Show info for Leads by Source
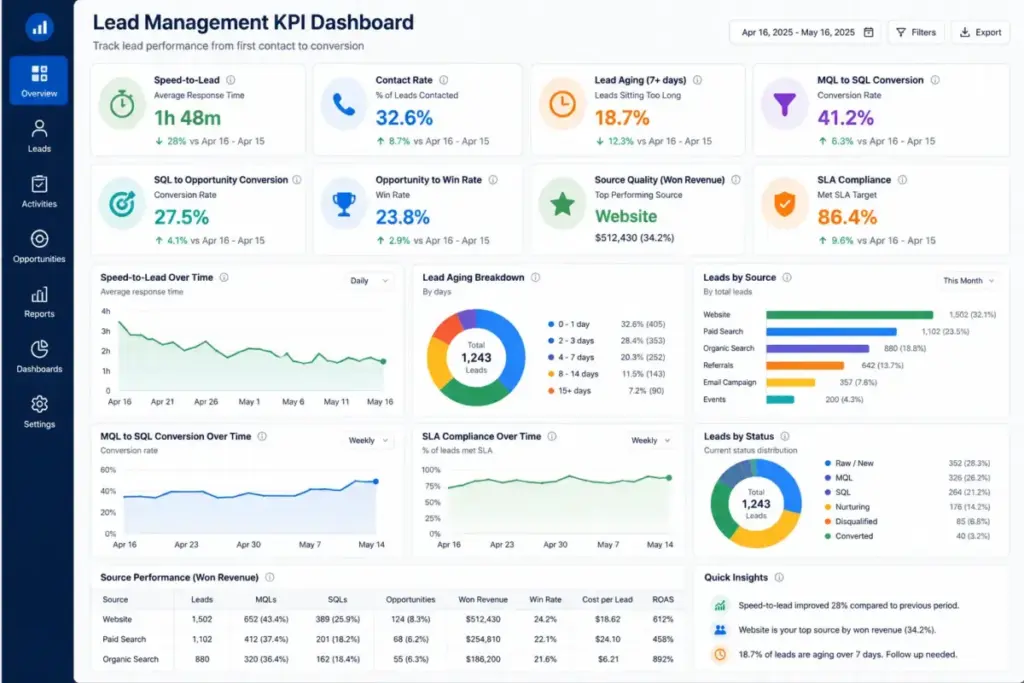This screenshot has height=683, width=1024. (787, 278)
